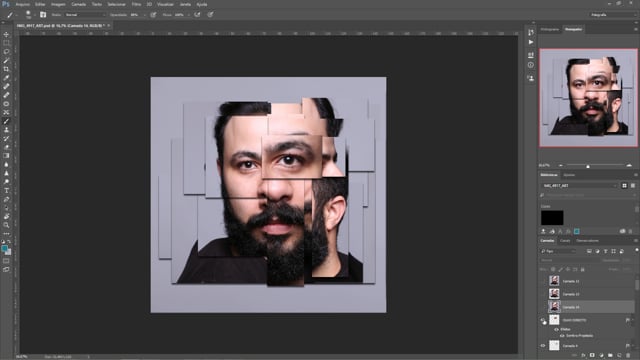Screen dimensions: 640x360
Task: Create a new group folder icon
Action: point(610,356)
